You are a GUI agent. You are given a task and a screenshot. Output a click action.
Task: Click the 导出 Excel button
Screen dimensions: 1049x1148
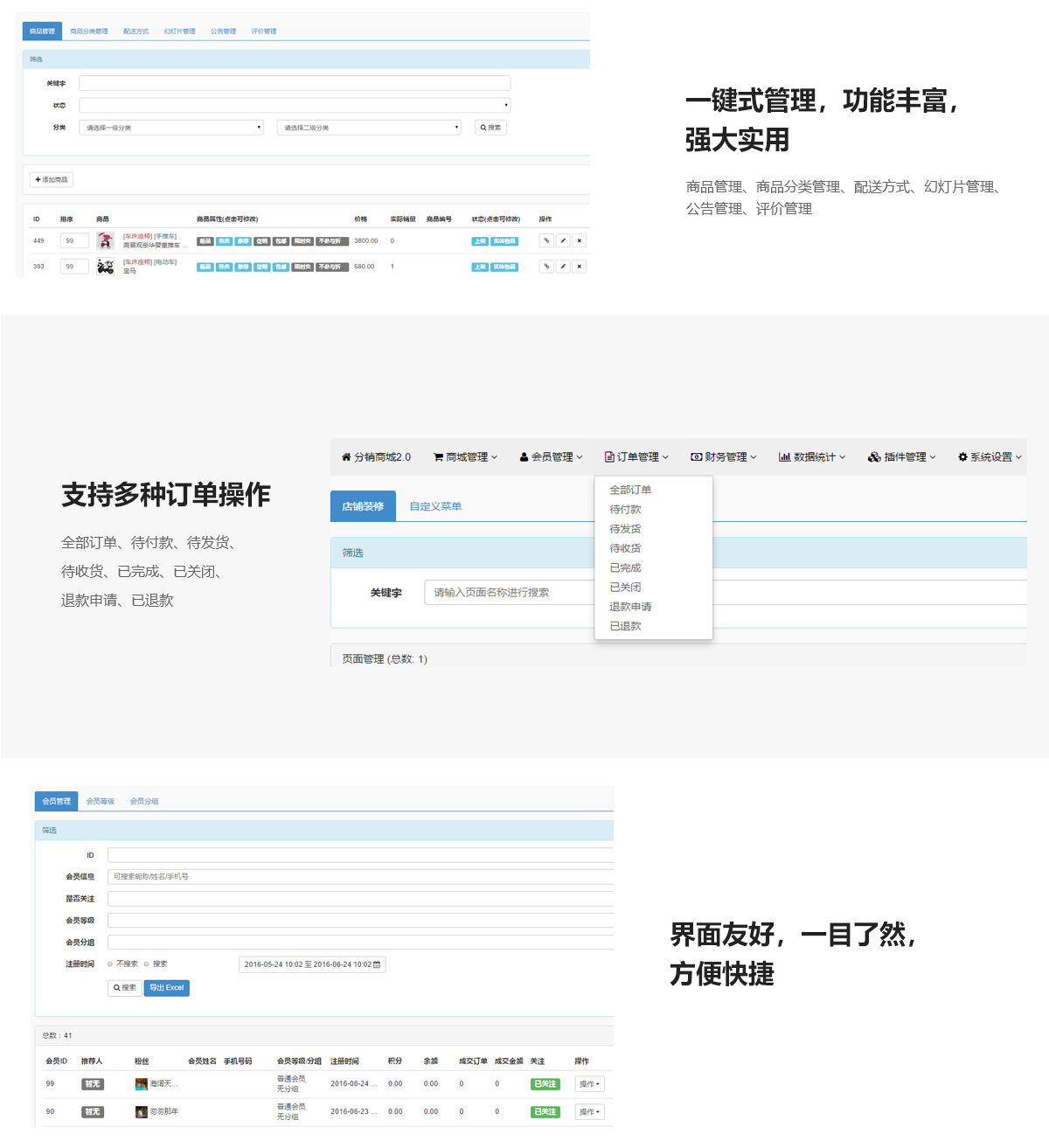click(x=166, y=988)
